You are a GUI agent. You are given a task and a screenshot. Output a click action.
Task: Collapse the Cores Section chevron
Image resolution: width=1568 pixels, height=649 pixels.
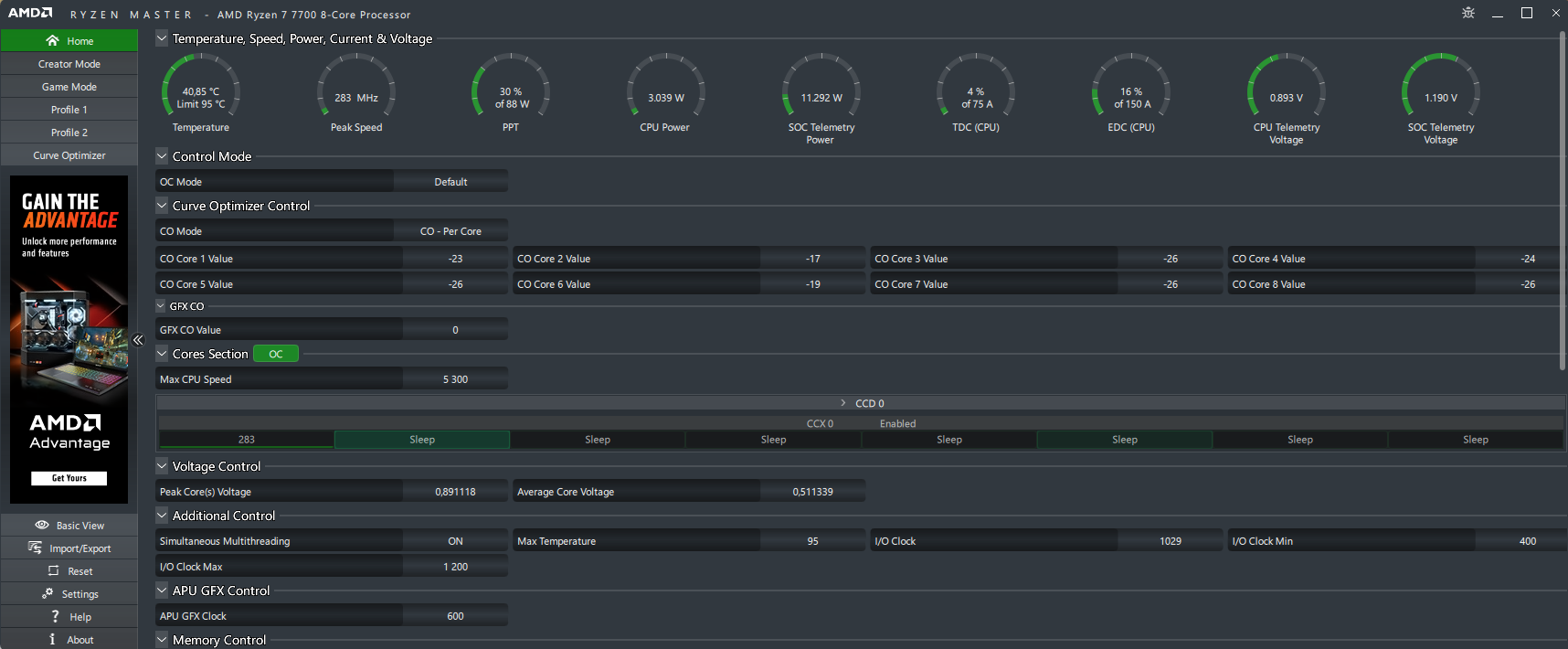click(162, 354)
